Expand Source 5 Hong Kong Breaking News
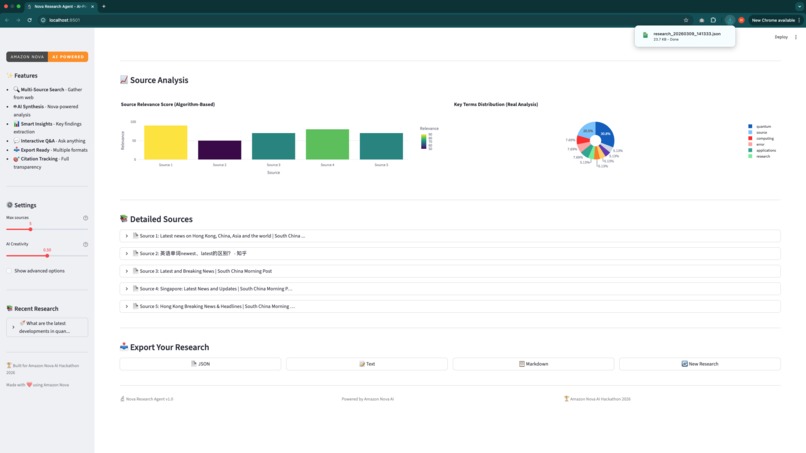This screenshot has width=806, height=453. click(x=450, y=306)
